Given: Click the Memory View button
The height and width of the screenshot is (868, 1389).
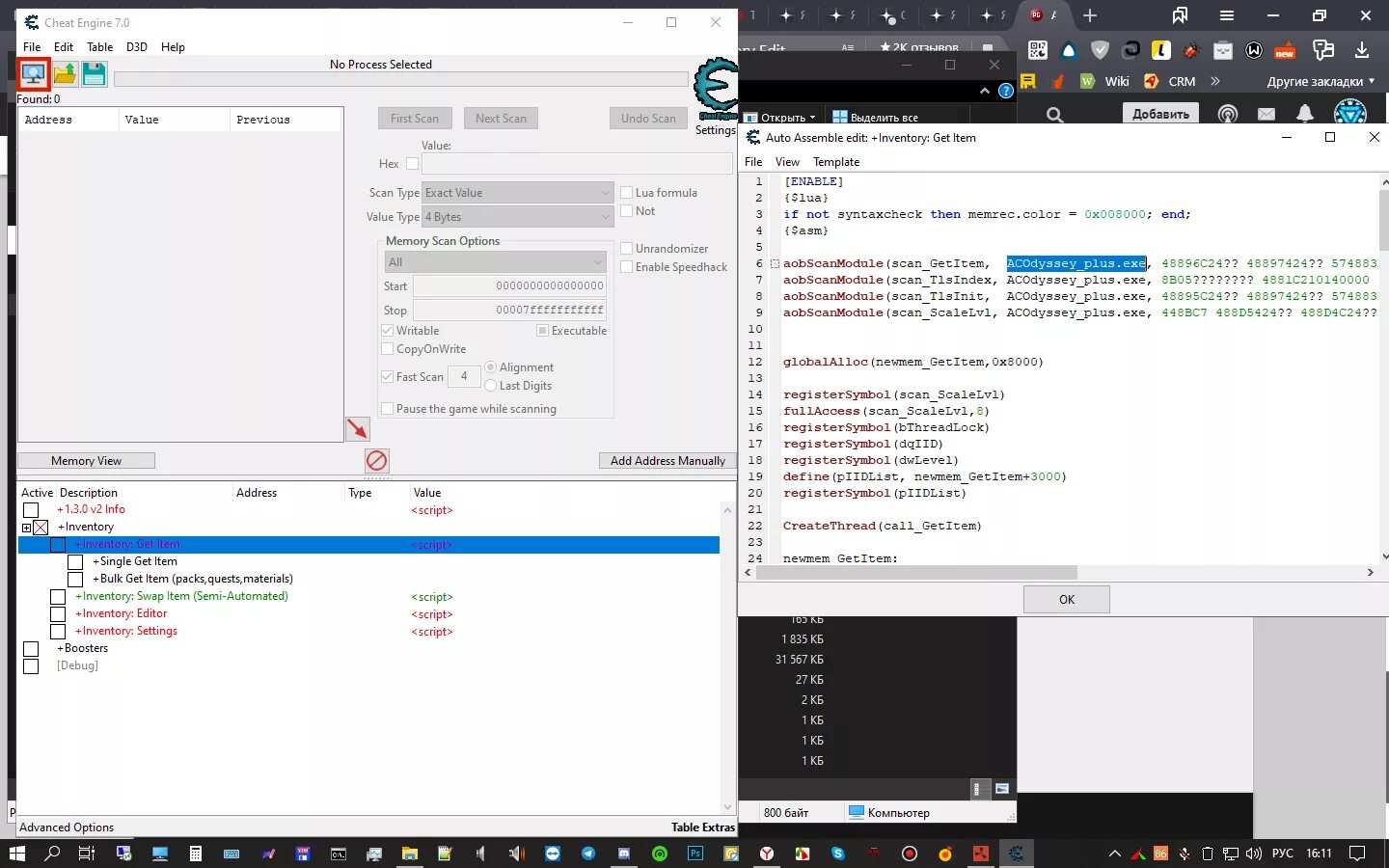Looking at the screenshot, I should [x=87, y=461].
